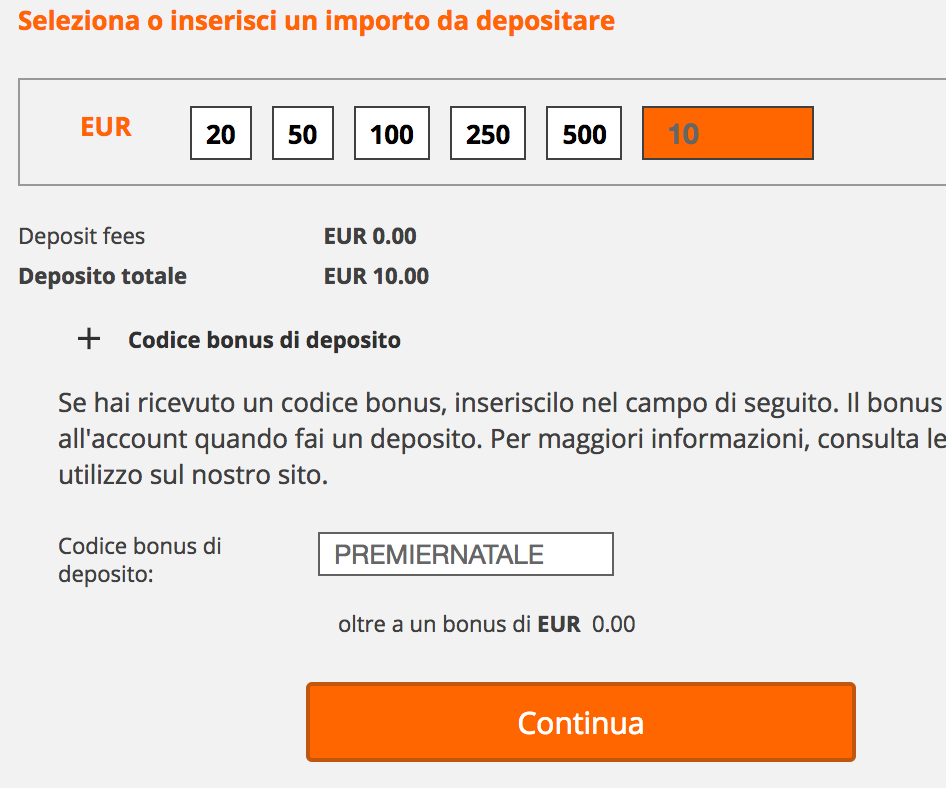Click the orange EUR currency label
Viewport: 946px width, 788px height.
106,127
